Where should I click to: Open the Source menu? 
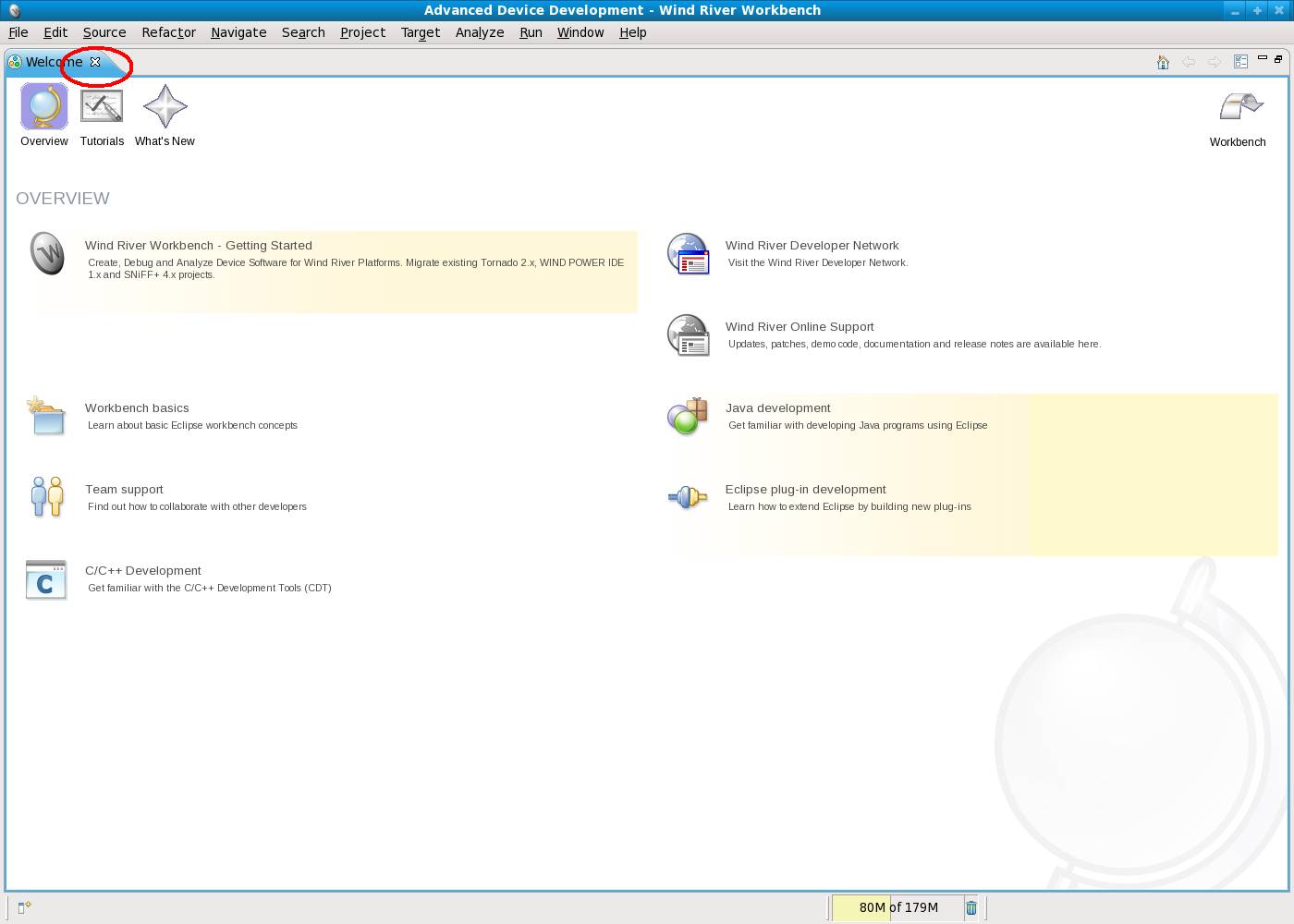(x=104, y=32)
